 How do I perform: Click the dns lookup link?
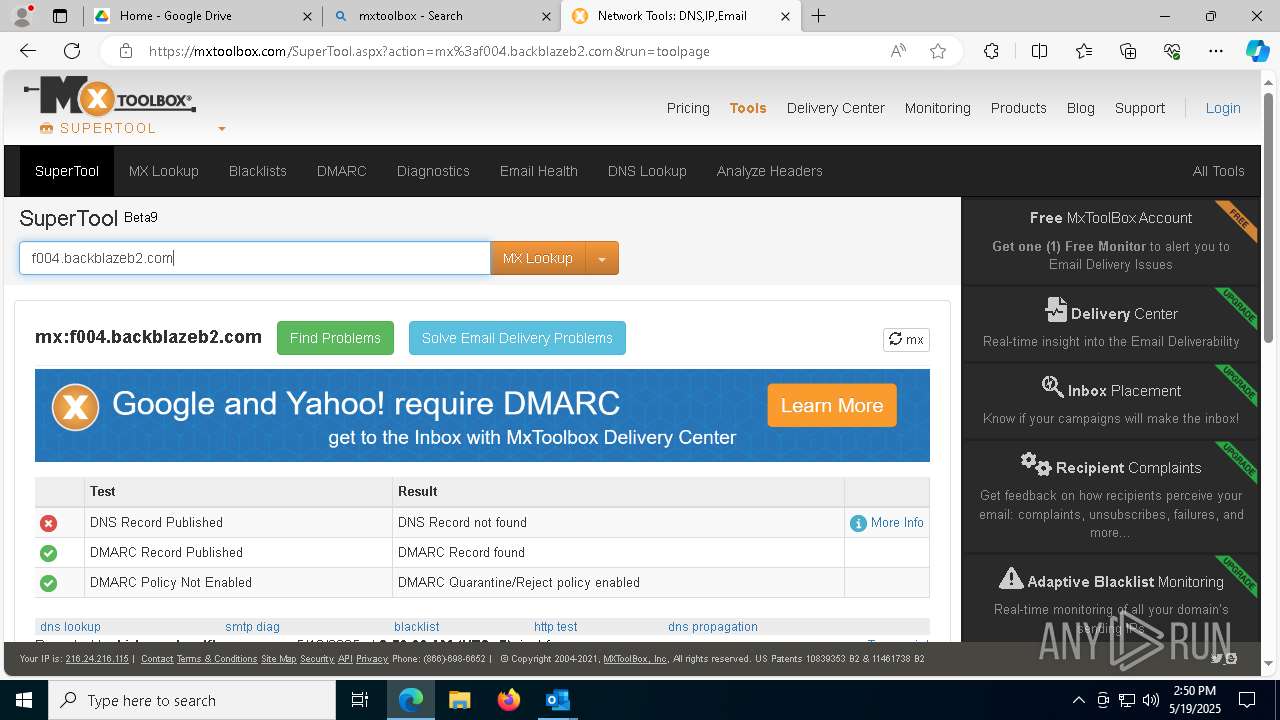tap(70, 627)
